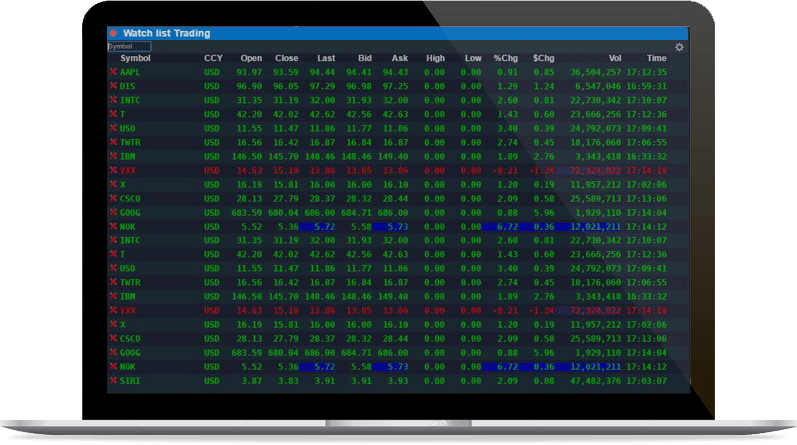Remove AAPL from the watch list
The width and height of the screenshot is (797, 445).
click(113, 72)
